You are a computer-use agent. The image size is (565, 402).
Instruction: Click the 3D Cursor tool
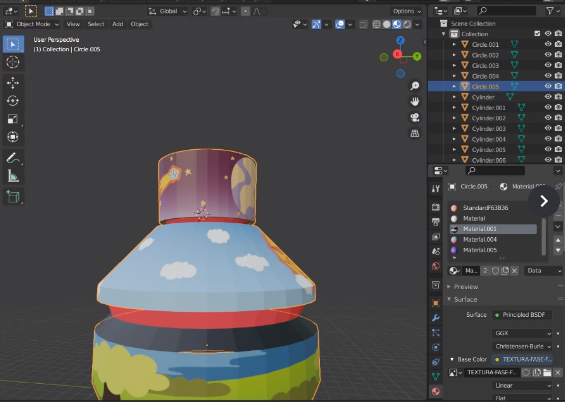click(13, 62)
